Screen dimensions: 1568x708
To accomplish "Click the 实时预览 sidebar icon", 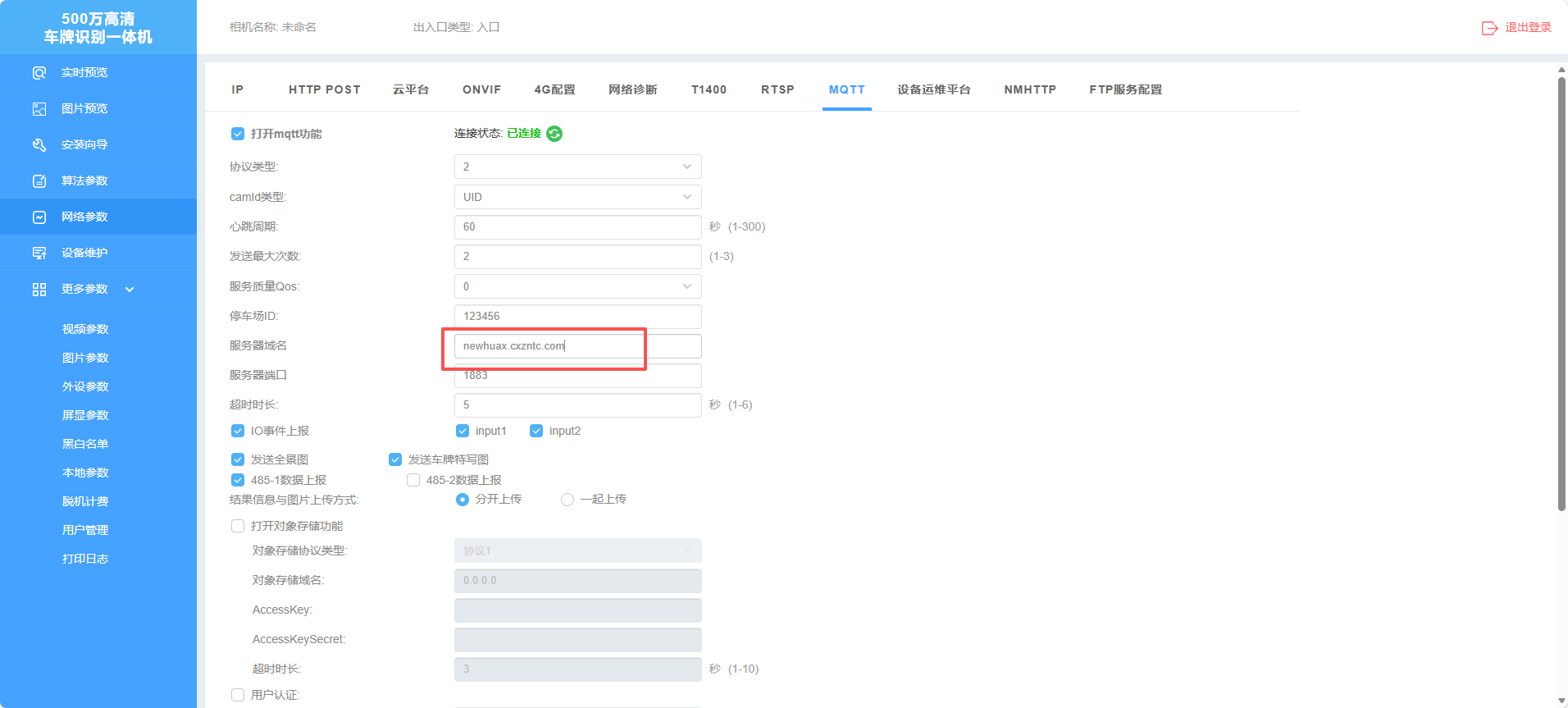I will 39,73.
